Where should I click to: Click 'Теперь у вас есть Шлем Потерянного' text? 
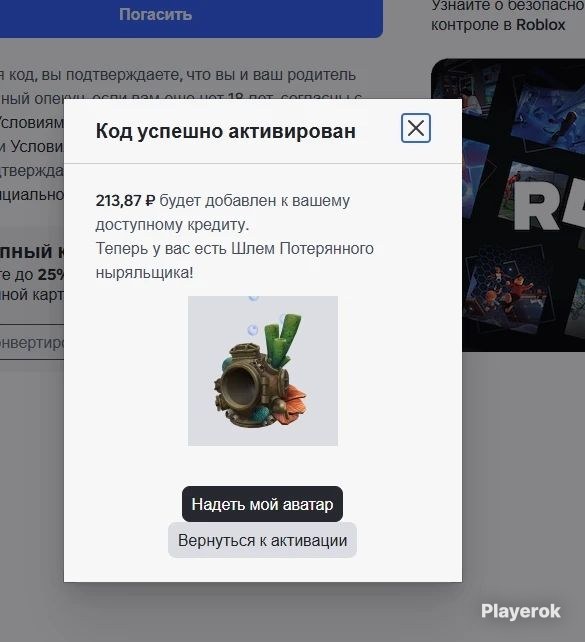(x=235, y=249)
